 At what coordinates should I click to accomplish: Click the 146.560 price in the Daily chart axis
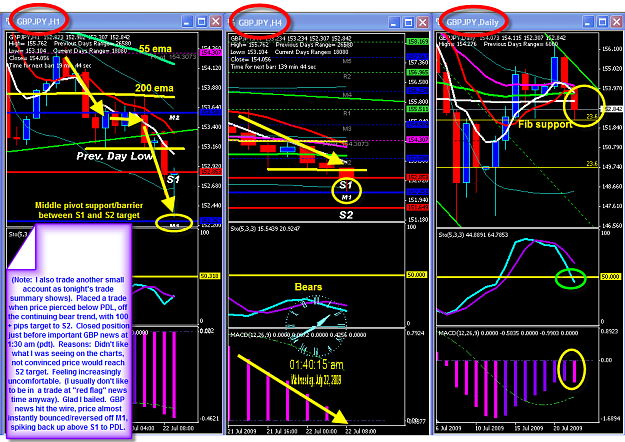pos(612,226)
